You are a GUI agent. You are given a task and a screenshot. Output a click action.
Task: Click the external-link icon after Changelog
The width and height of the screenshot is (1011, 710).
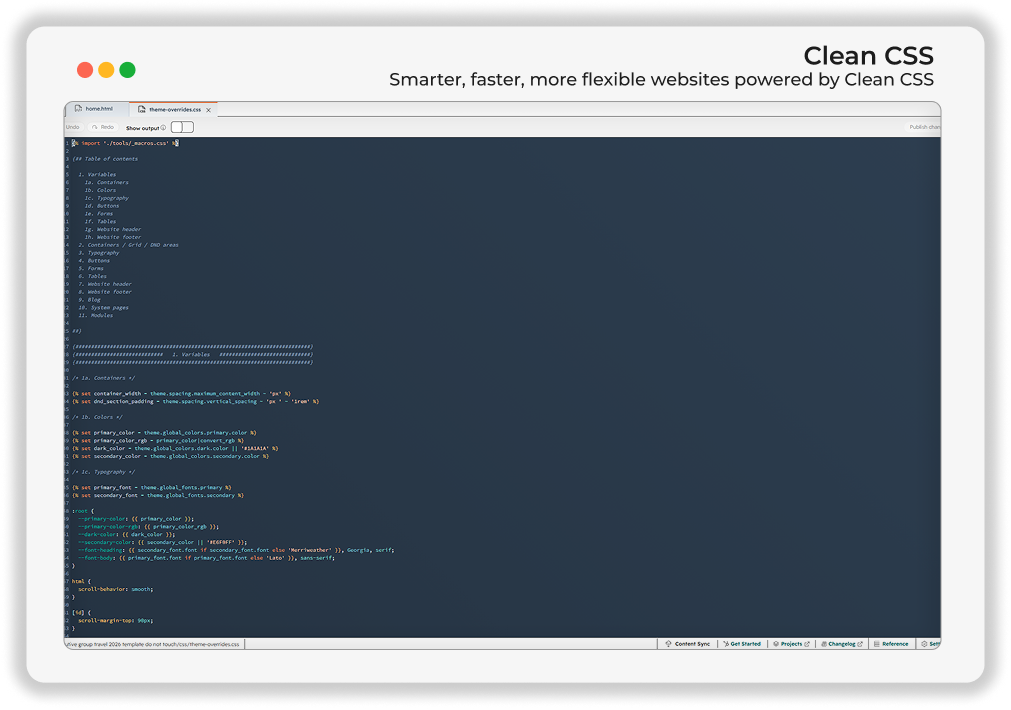pos(859,644)
